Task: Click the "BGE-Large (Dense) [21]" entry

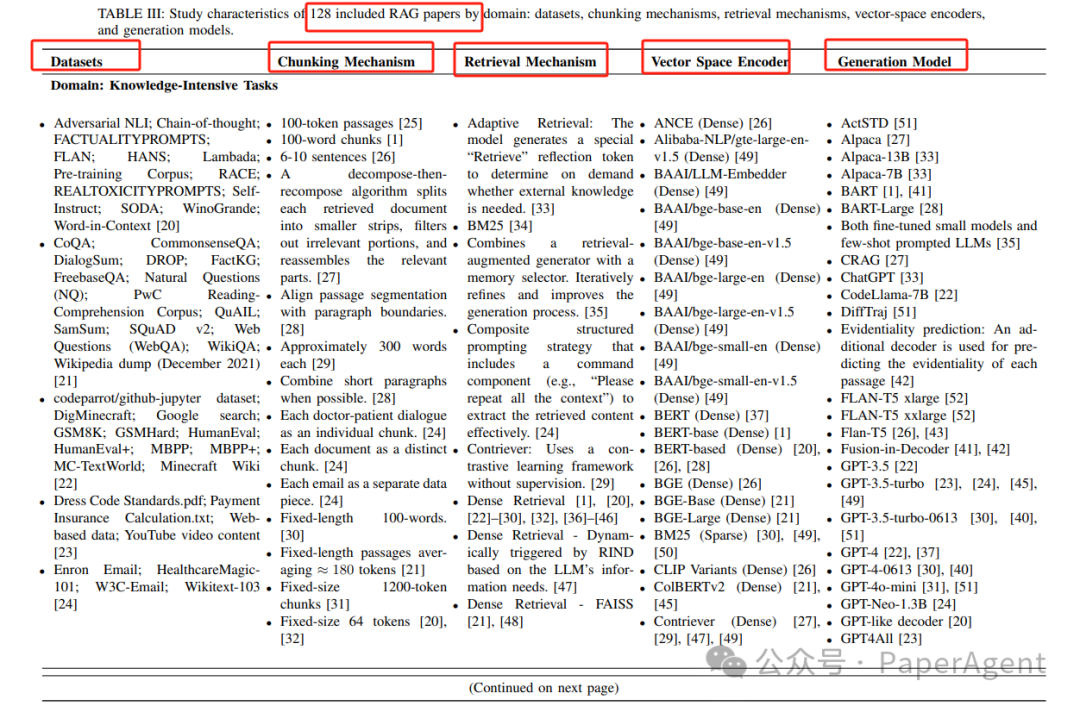Action: pos(726,518)
